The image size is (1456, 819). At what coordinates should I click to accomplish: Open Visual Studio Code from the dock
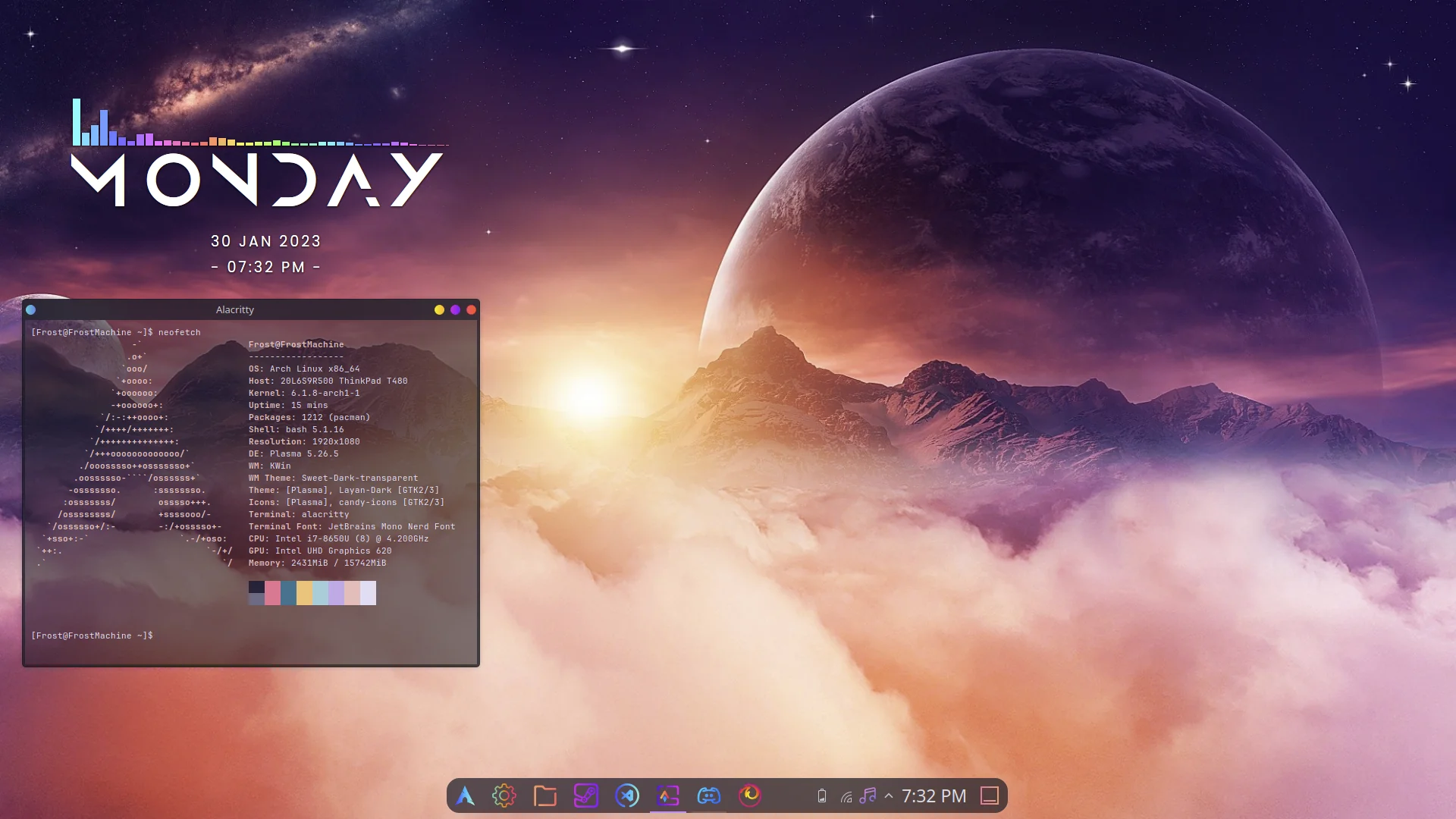click(x=627, y=795)
